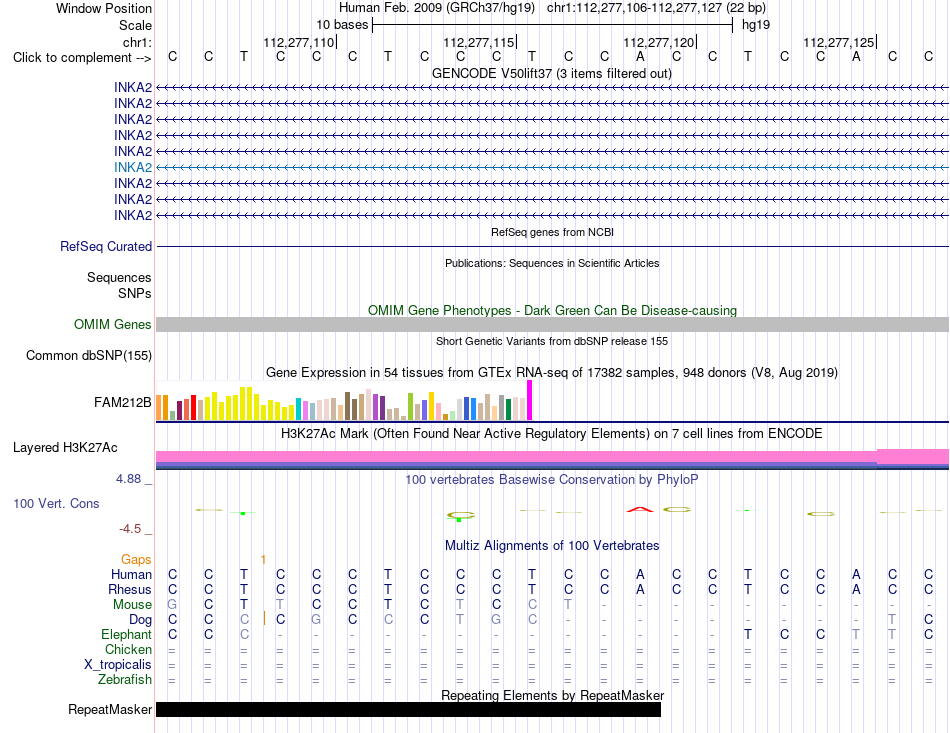Click the Sequences track label
Viewport: 950px width, 733px height.
119,277
